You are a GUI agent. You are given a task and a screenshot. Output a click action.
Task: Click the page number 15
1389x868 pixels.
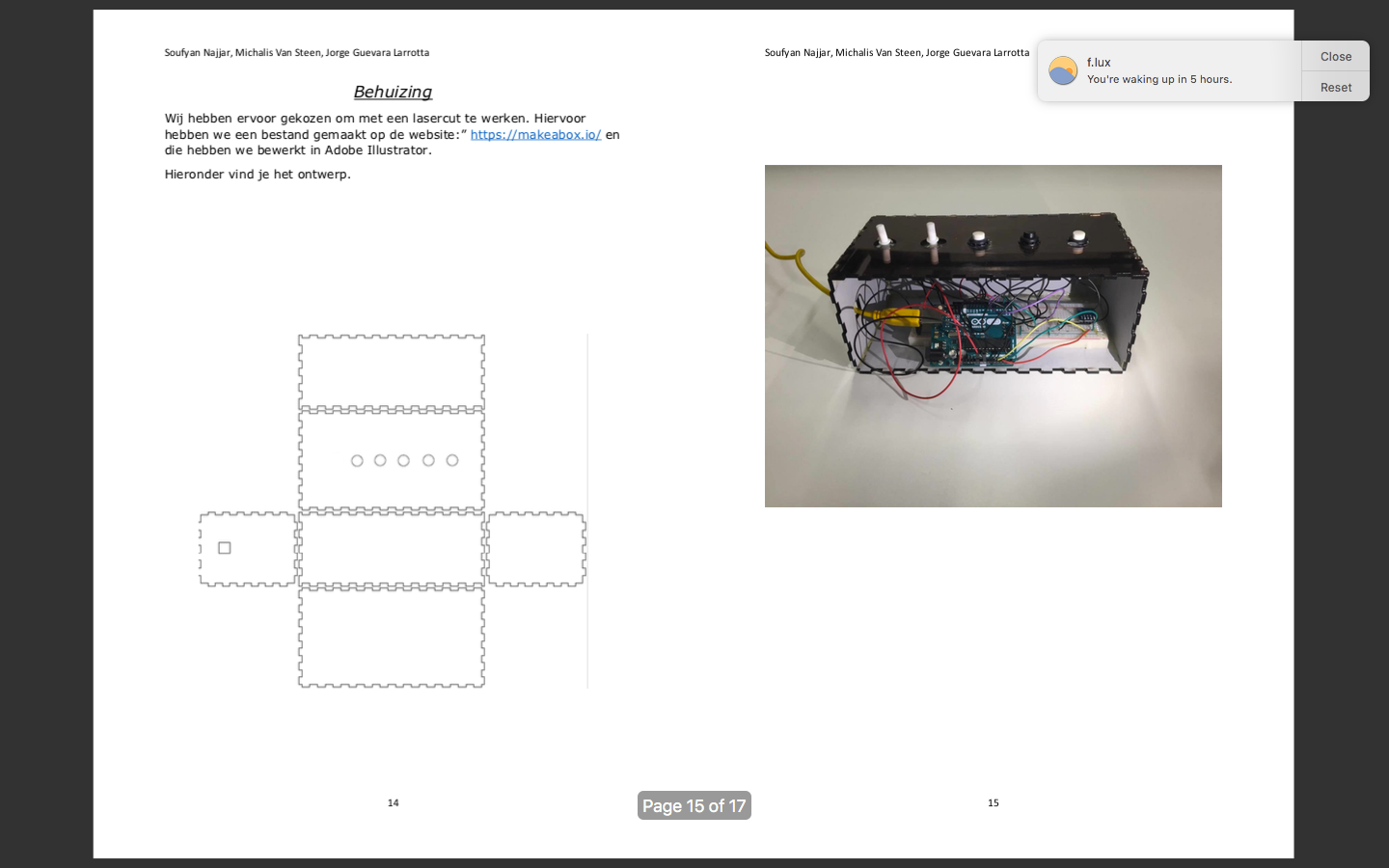point(994,802)
